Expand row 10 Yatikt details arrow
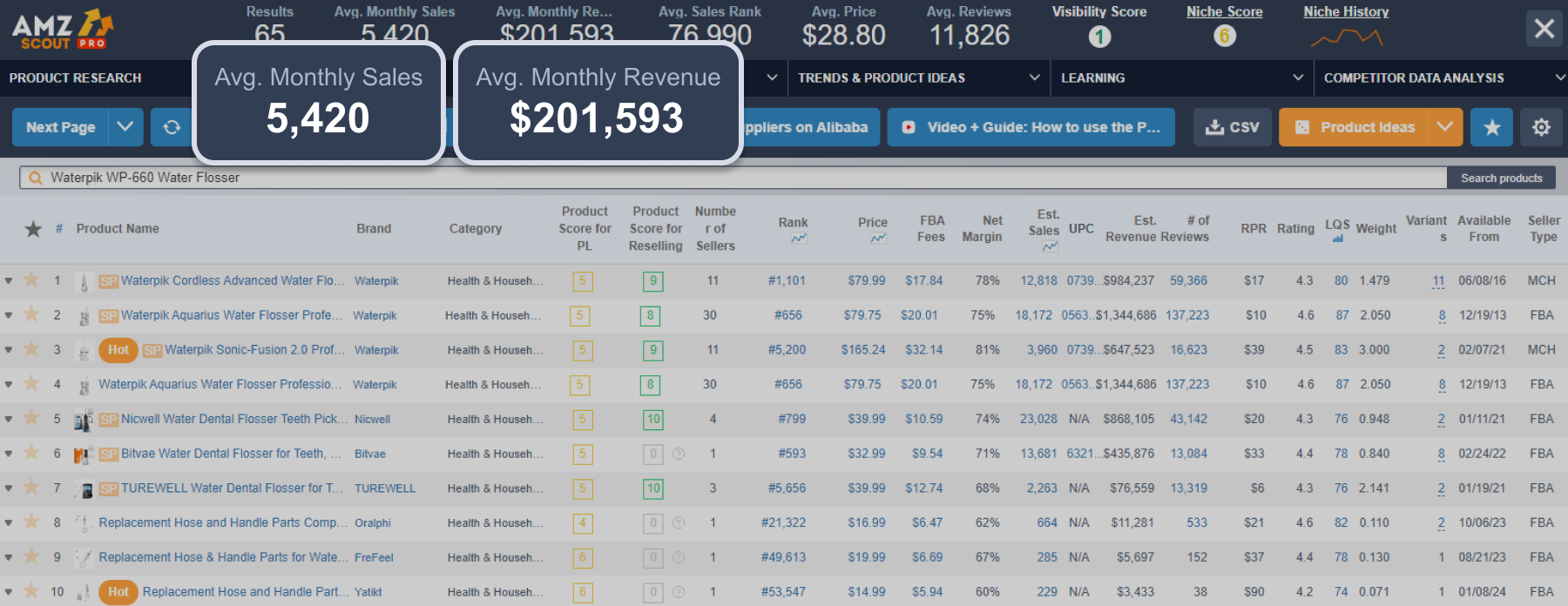Viewport: 1568px width, 606px height. (9, 592)
